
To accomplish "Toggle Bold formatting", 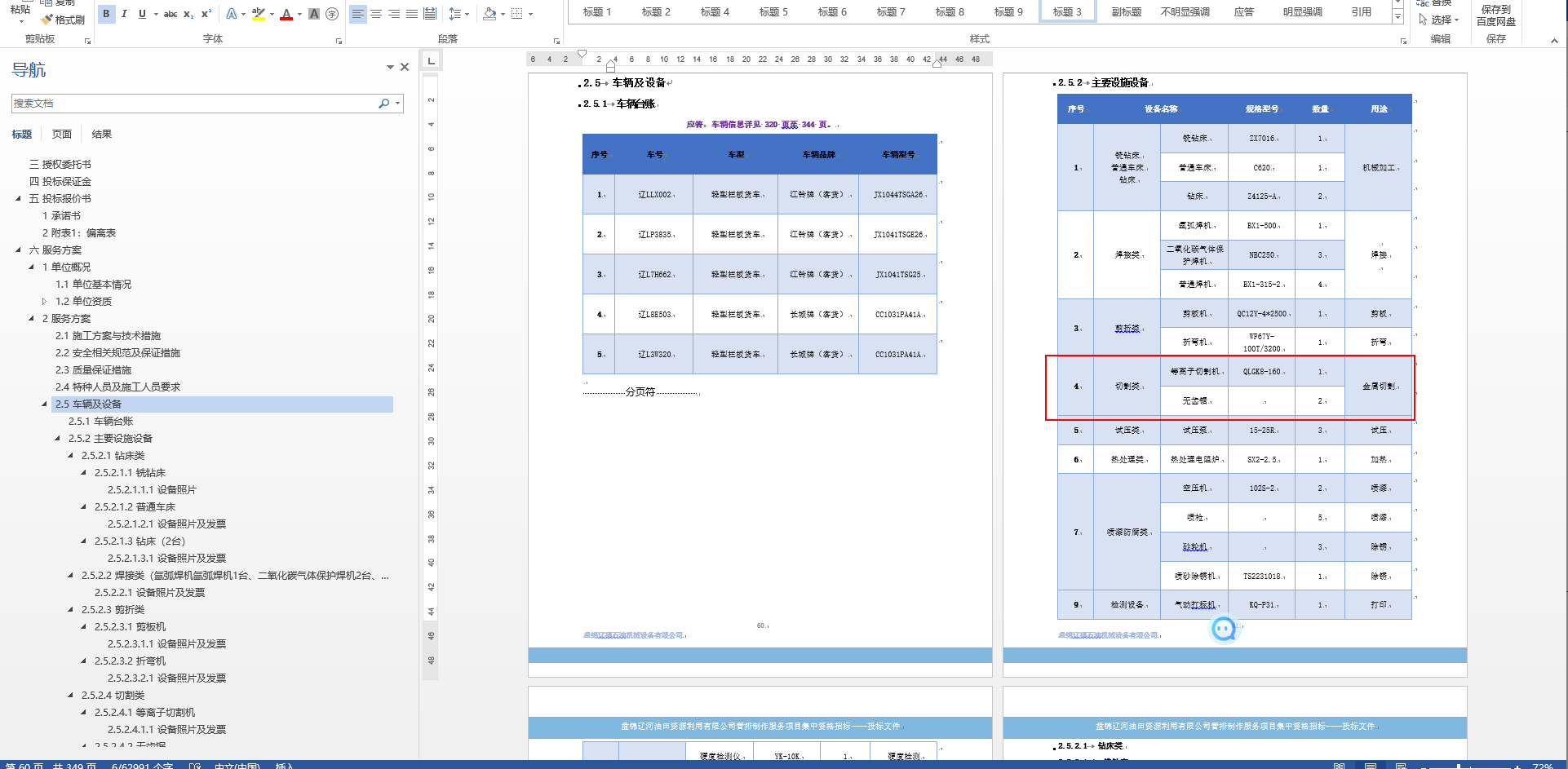I will pos(106,14).
